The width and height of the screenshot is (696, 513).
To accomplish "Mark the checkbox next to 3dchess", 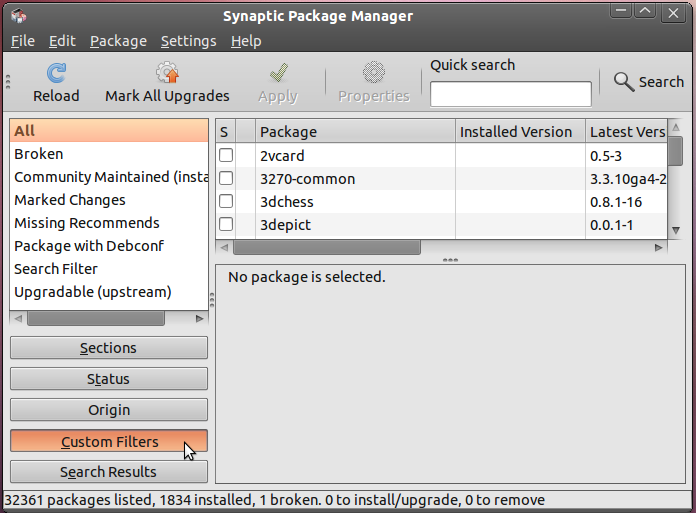I will (226, 201).
